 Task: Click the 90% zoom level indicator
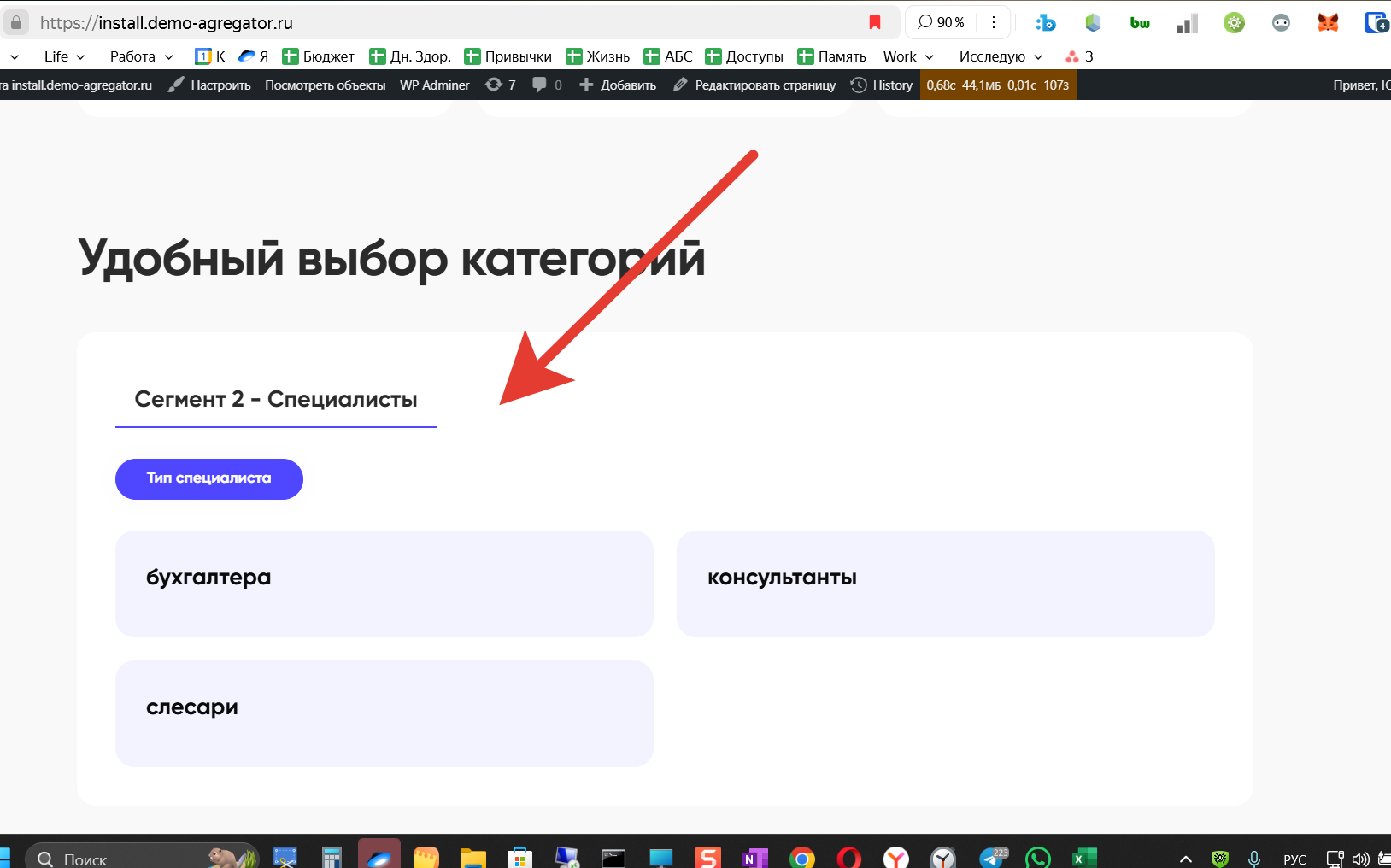tap(941, 22)
